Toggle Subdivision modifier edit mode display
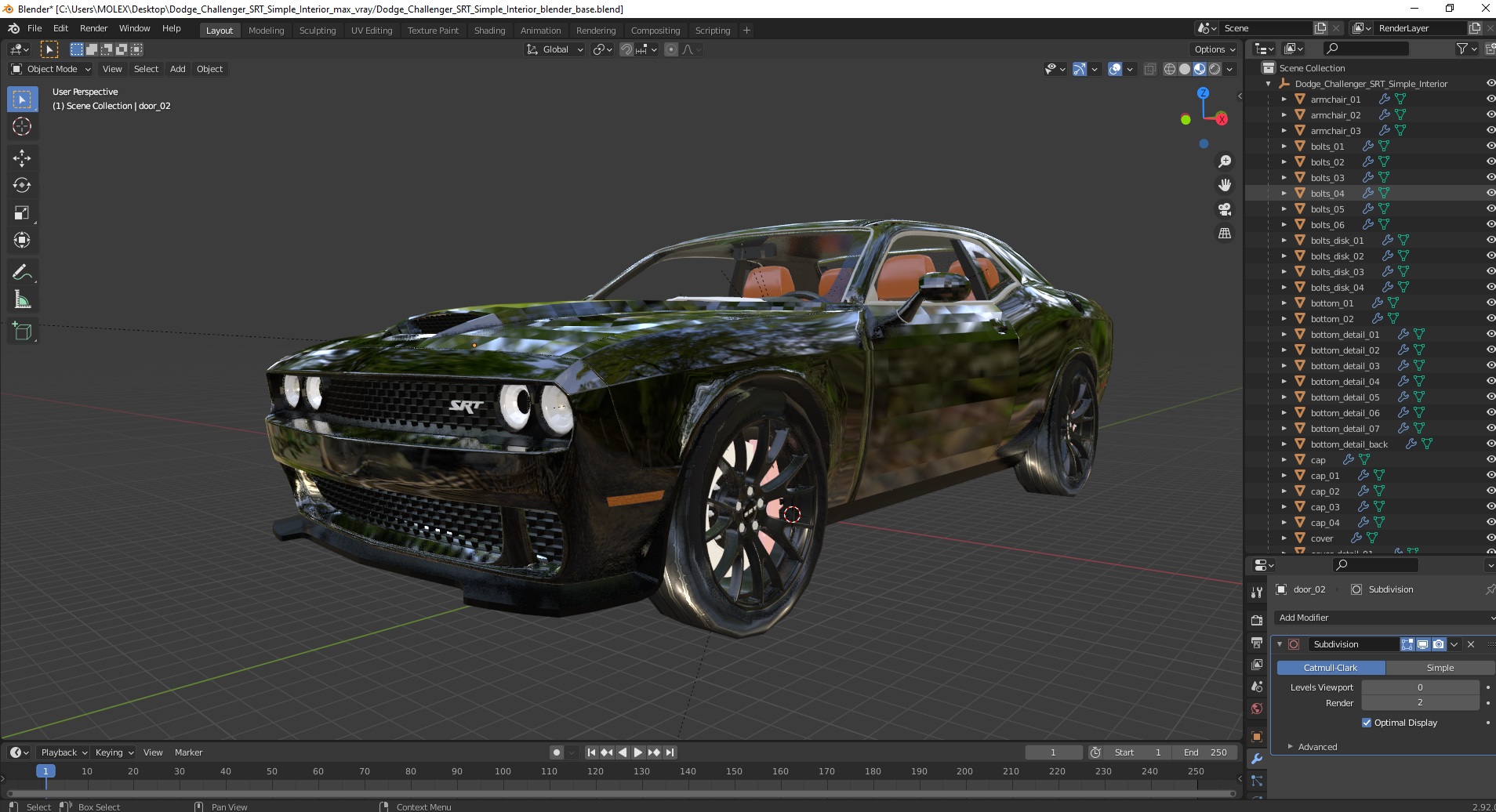This screenshot has height=812, width=1496. 1407,644
